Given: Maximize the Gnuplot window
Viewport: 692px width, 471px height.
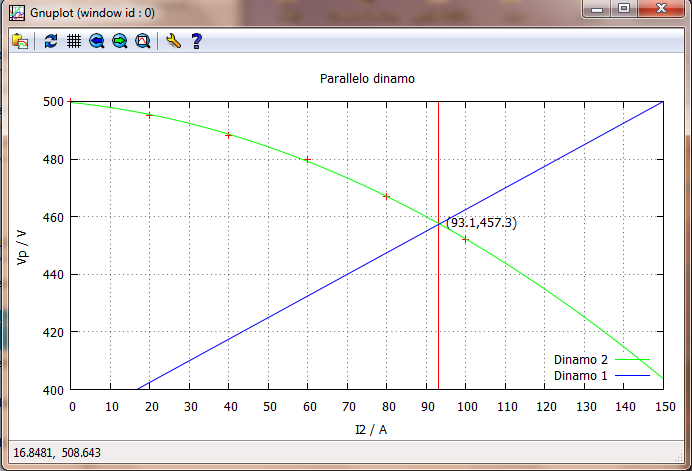Looking at the screenshot, I should tap(624, 9).
